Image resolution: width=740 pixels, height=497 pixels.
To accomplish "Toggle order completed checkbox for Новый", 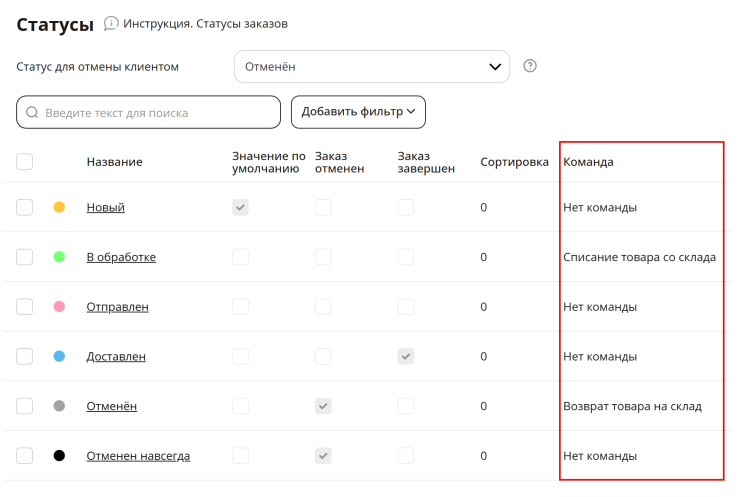I will coord(406,207).
